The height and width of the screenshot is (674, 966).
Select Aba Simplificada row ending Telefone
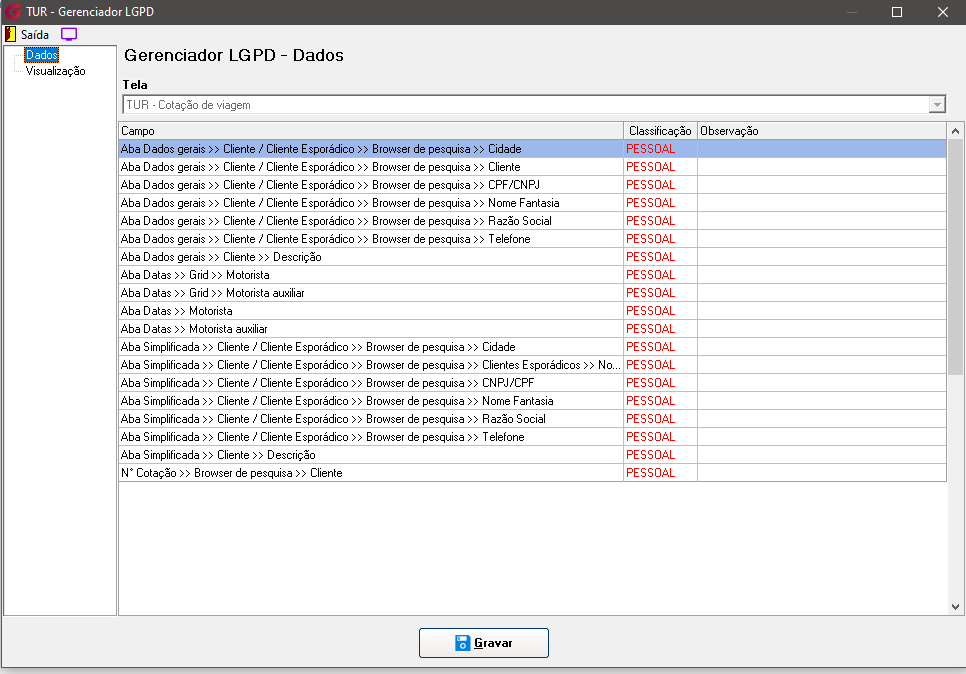[532, 437]
